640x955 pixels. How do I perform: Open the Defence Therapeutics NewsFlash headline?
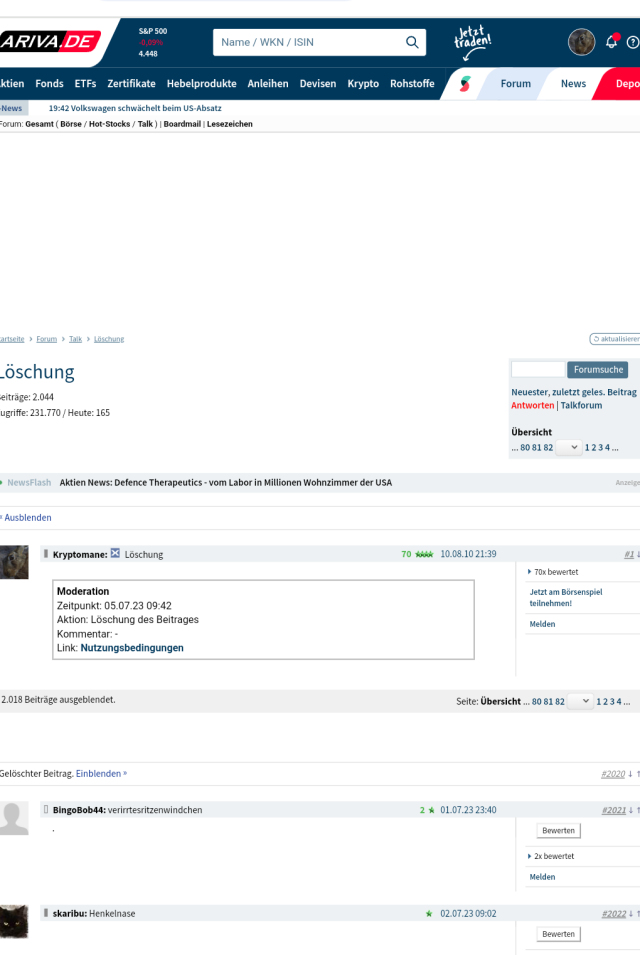coord(226,482)
